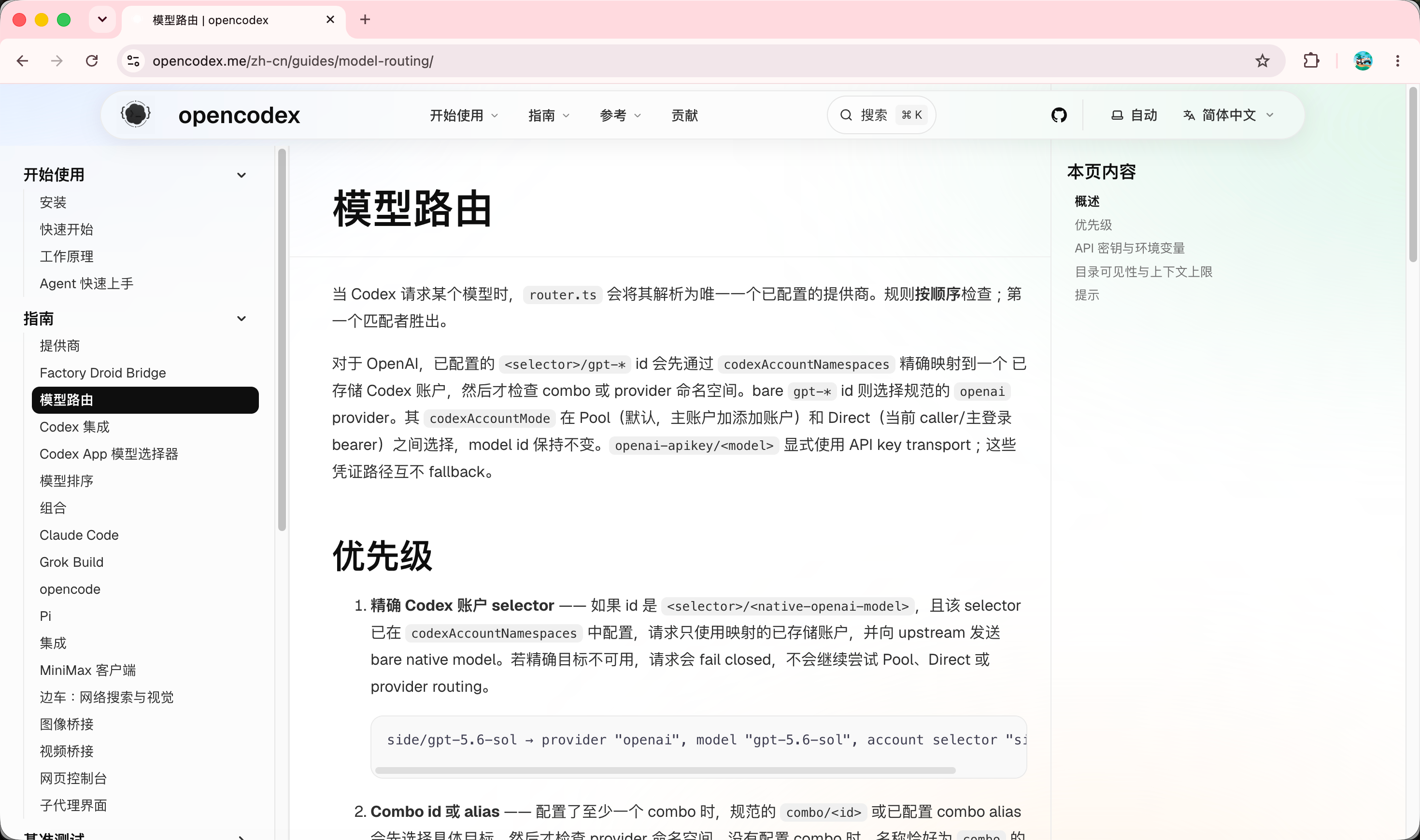Screen dimensions: 1420x840
Task: Open the Chrome profile avatar
Action: [x=1362, y=60]
